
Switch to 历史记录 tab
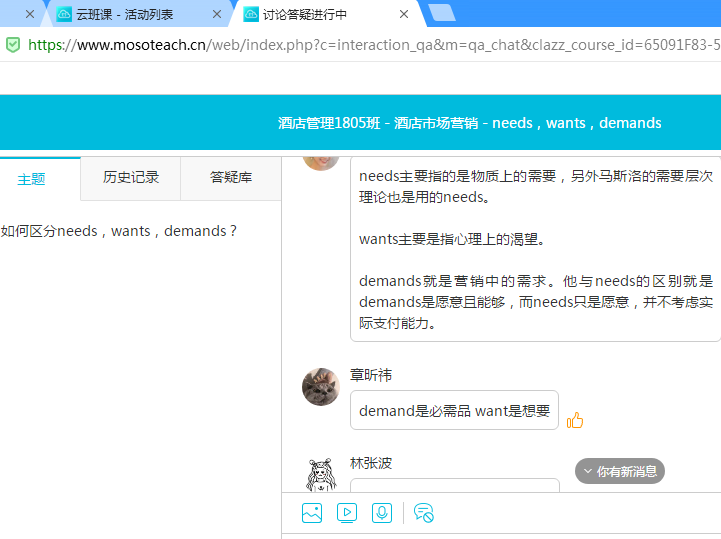pyautogui.click(x=131, y=178)
